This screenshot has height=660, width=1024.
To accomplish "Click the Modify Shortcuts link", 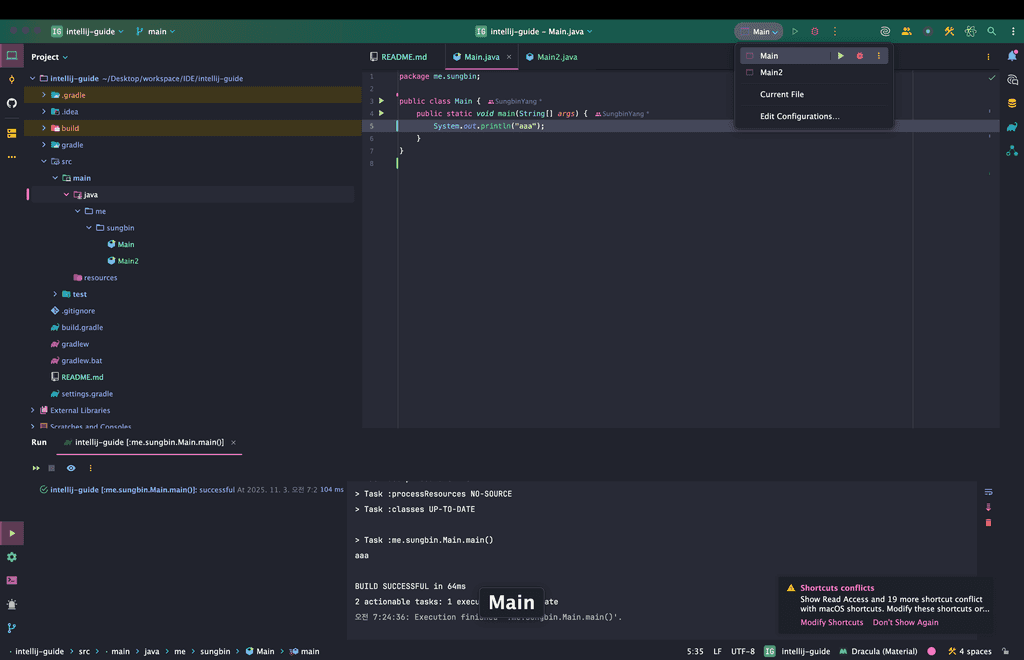I will 831,622.
